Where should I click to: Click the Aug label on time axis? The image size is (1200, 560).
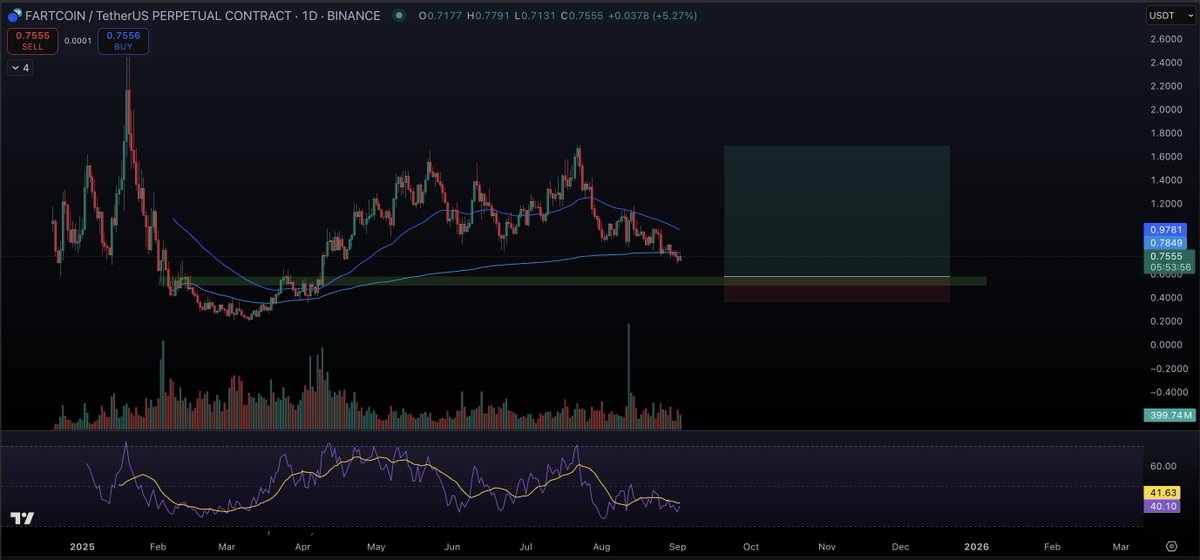pyautogui.click(x=601, y=547)
